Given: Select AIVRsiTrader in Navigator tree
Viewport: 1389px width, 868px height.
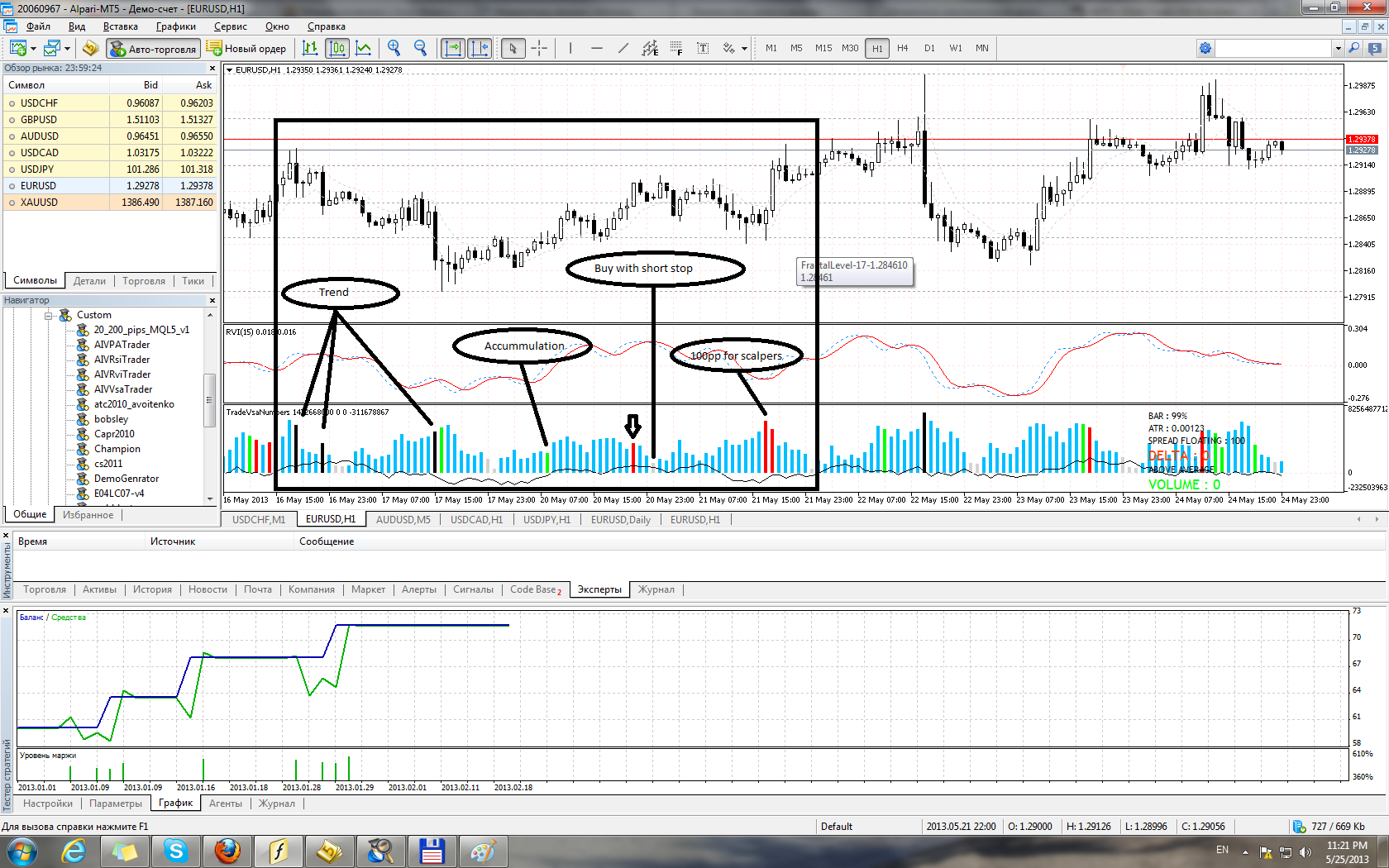Looking at the screenshot, I should (122, 360).
